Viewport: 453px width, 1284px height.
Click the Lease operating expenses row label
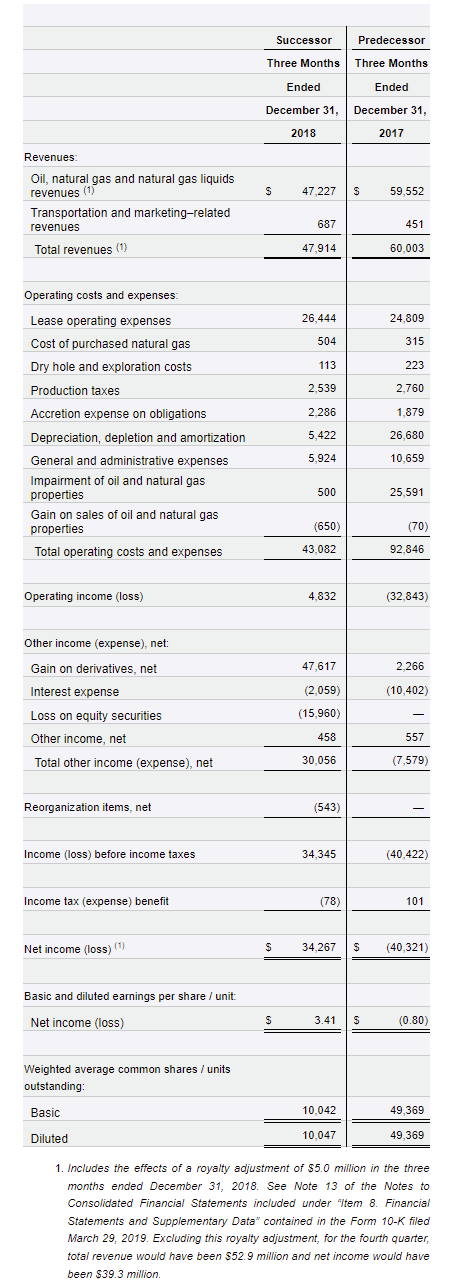click(x=101, y=320)
